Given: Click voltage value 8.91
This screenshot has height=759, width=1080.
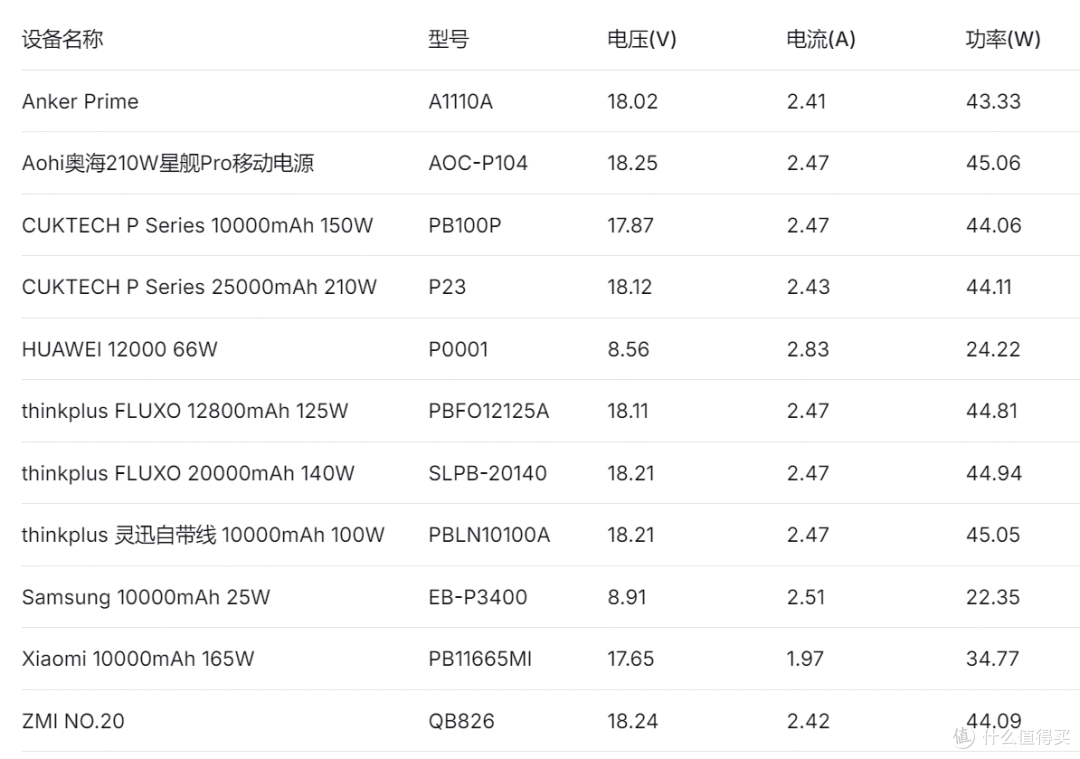Looking at the screenshot, I should [627, 597].
